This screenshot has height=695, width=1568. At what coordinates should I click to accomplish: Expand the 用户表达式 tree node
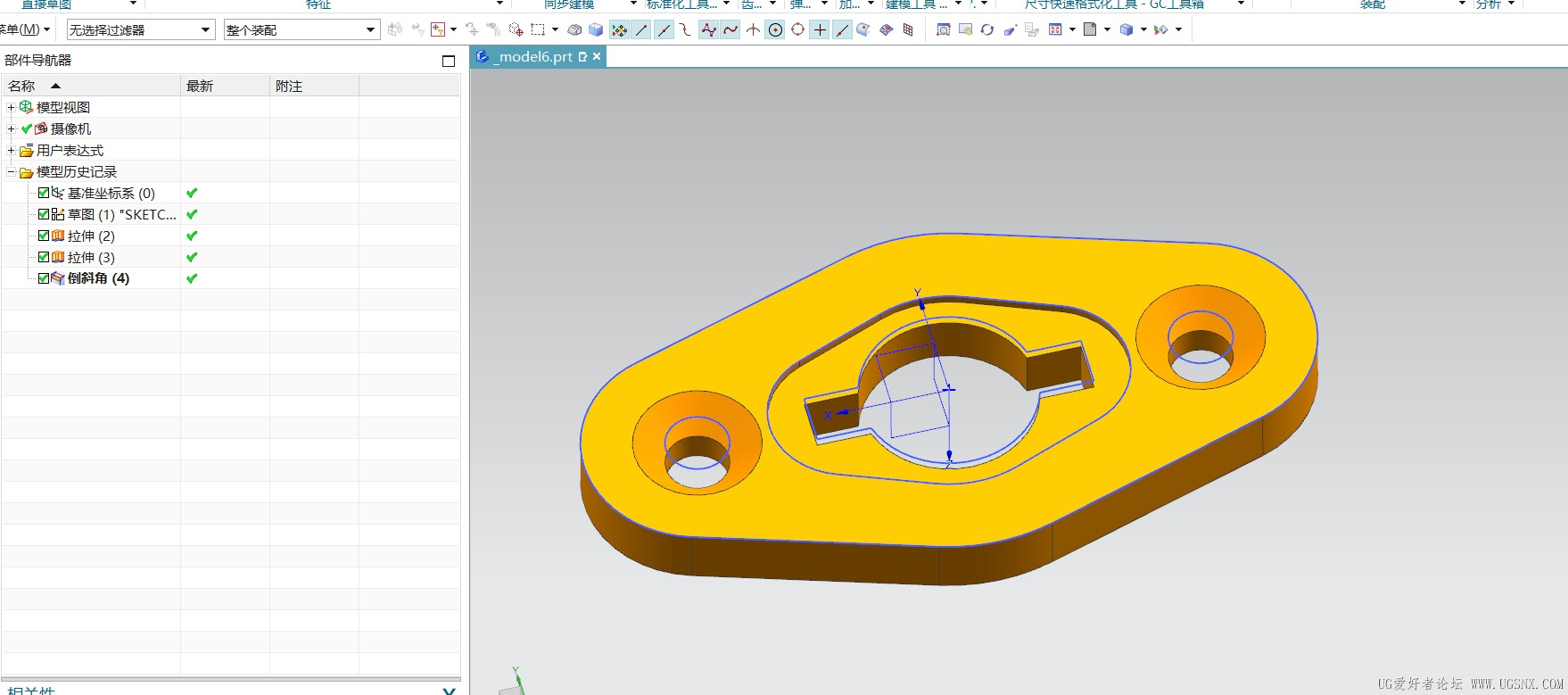coord(11,150)
